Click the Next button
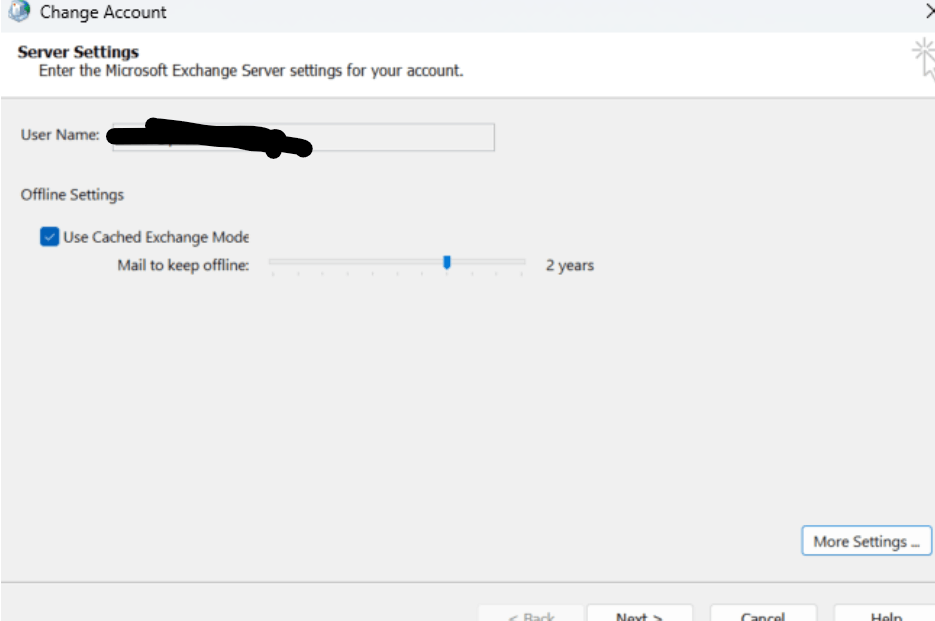935x621 pixels. click(639, 614)
